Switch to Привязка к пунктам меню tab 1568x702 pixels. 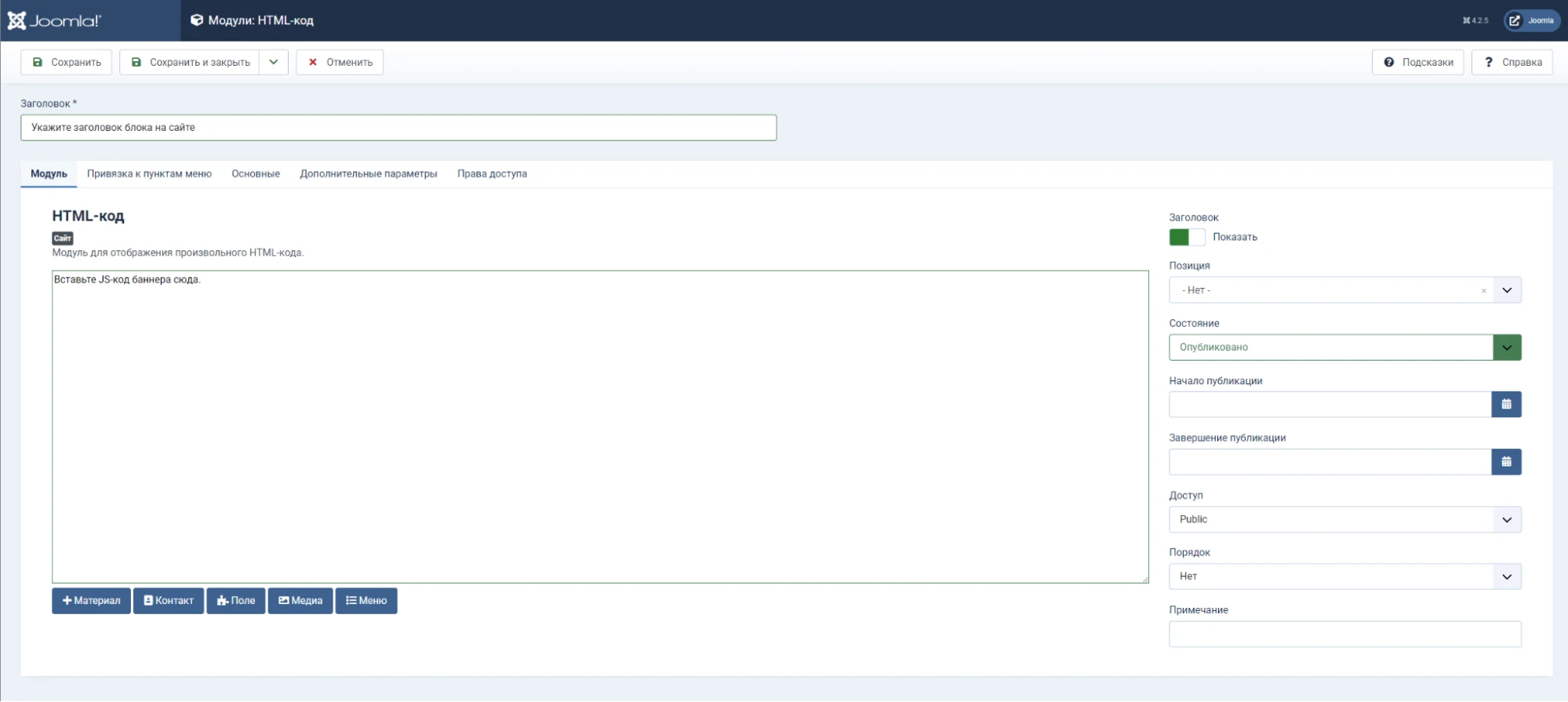(149, 174)
